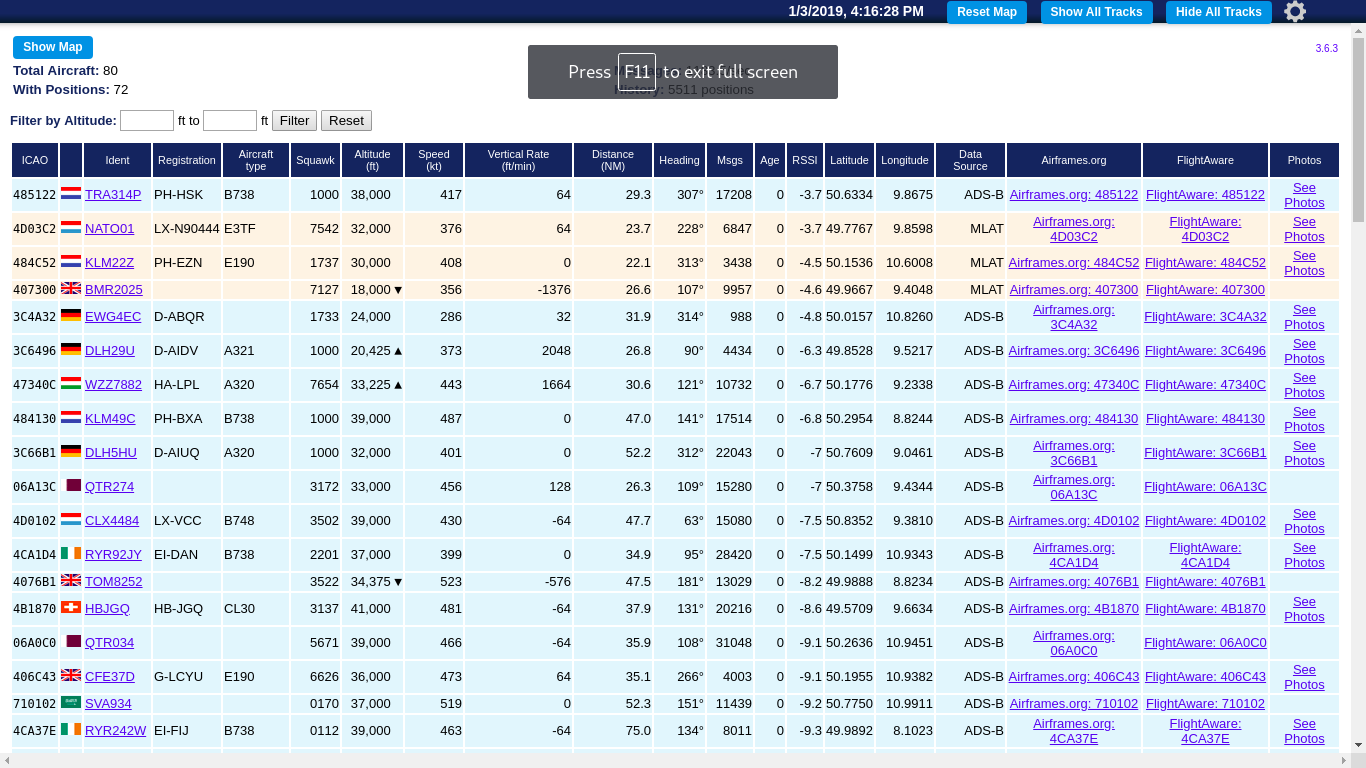
Task: Click the Irish flag beside RYR92JY
Action: click(x=71, y=554)
